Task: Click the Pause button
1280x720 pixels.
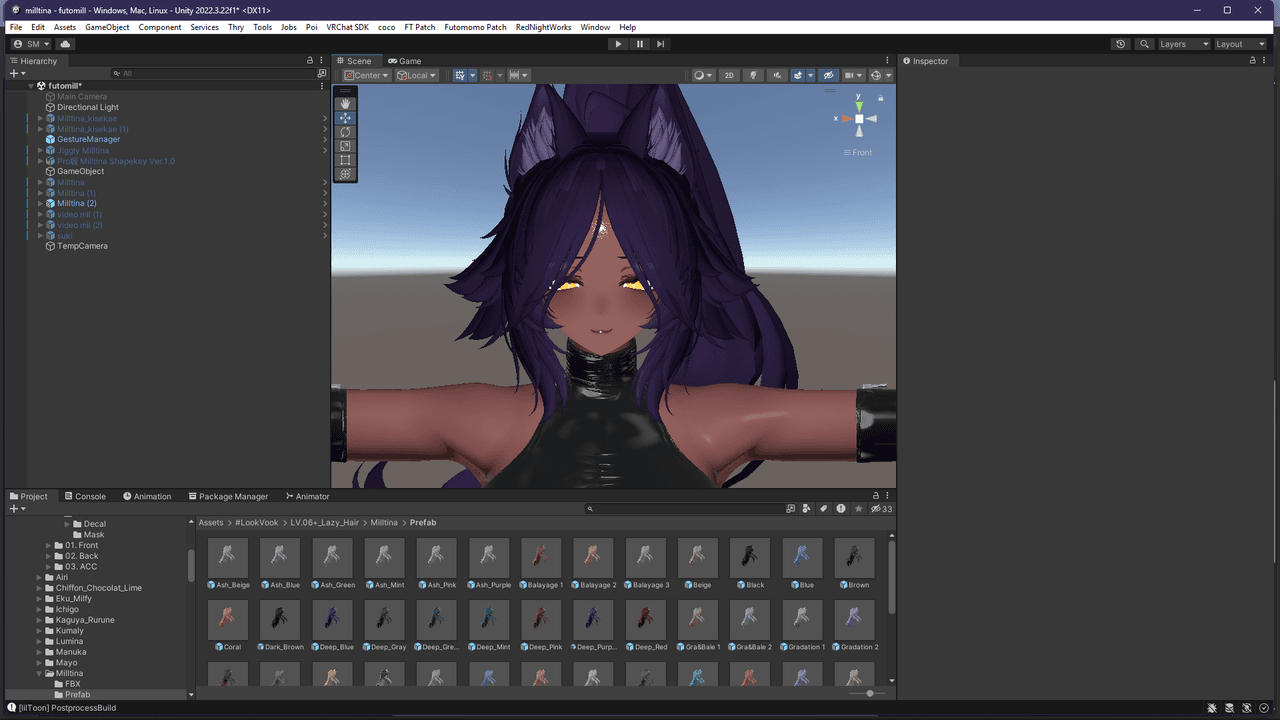Action: (640, 44)
